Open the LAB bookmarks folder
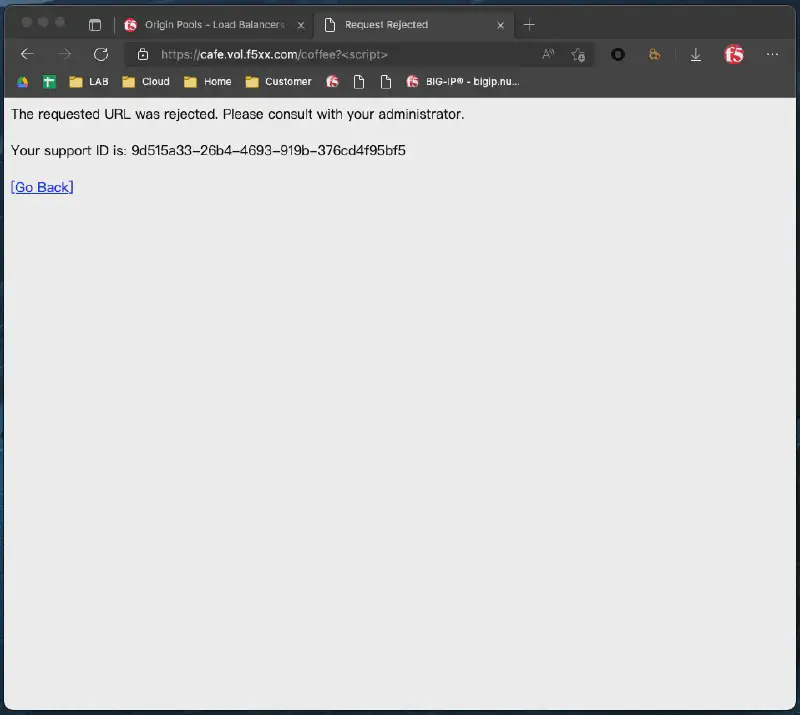This screenshot has width=800, height=715. coord(88,82)
